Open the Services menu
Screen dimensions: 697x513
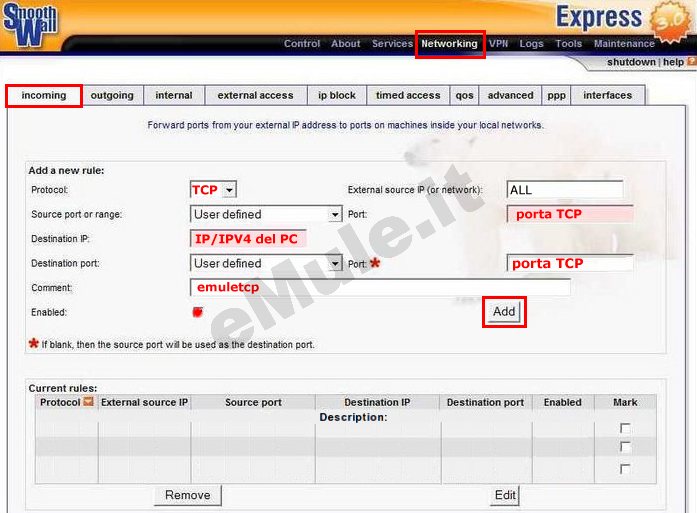point(392,44)
